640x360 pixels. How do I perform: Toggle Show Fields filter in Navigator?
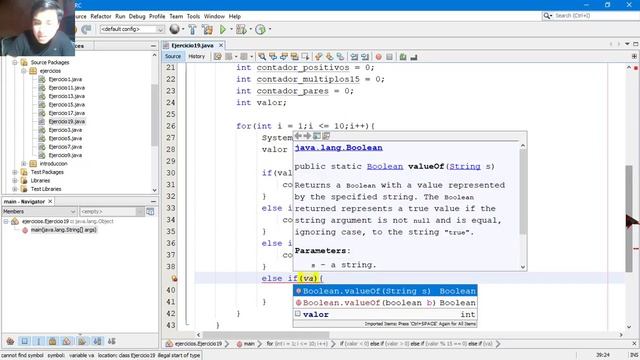click(24, 341)
